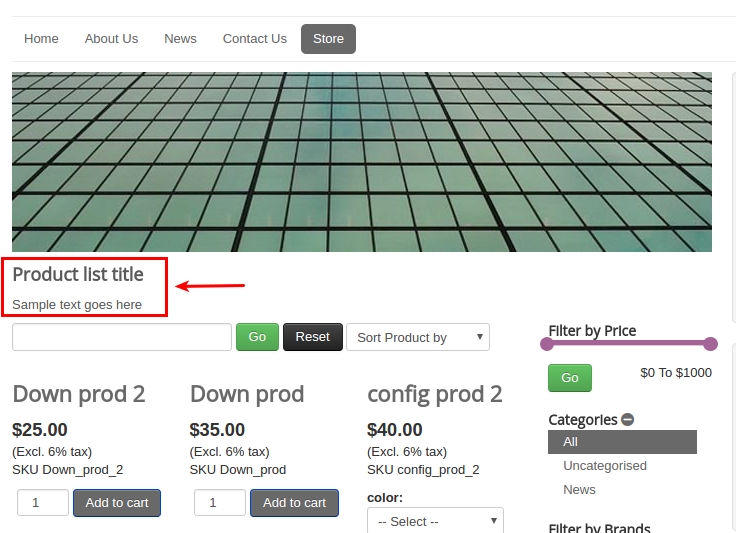Collapse the Categories minus icon
The height and width of the screenshot is (533, 736).
click(x=627, y=420)
